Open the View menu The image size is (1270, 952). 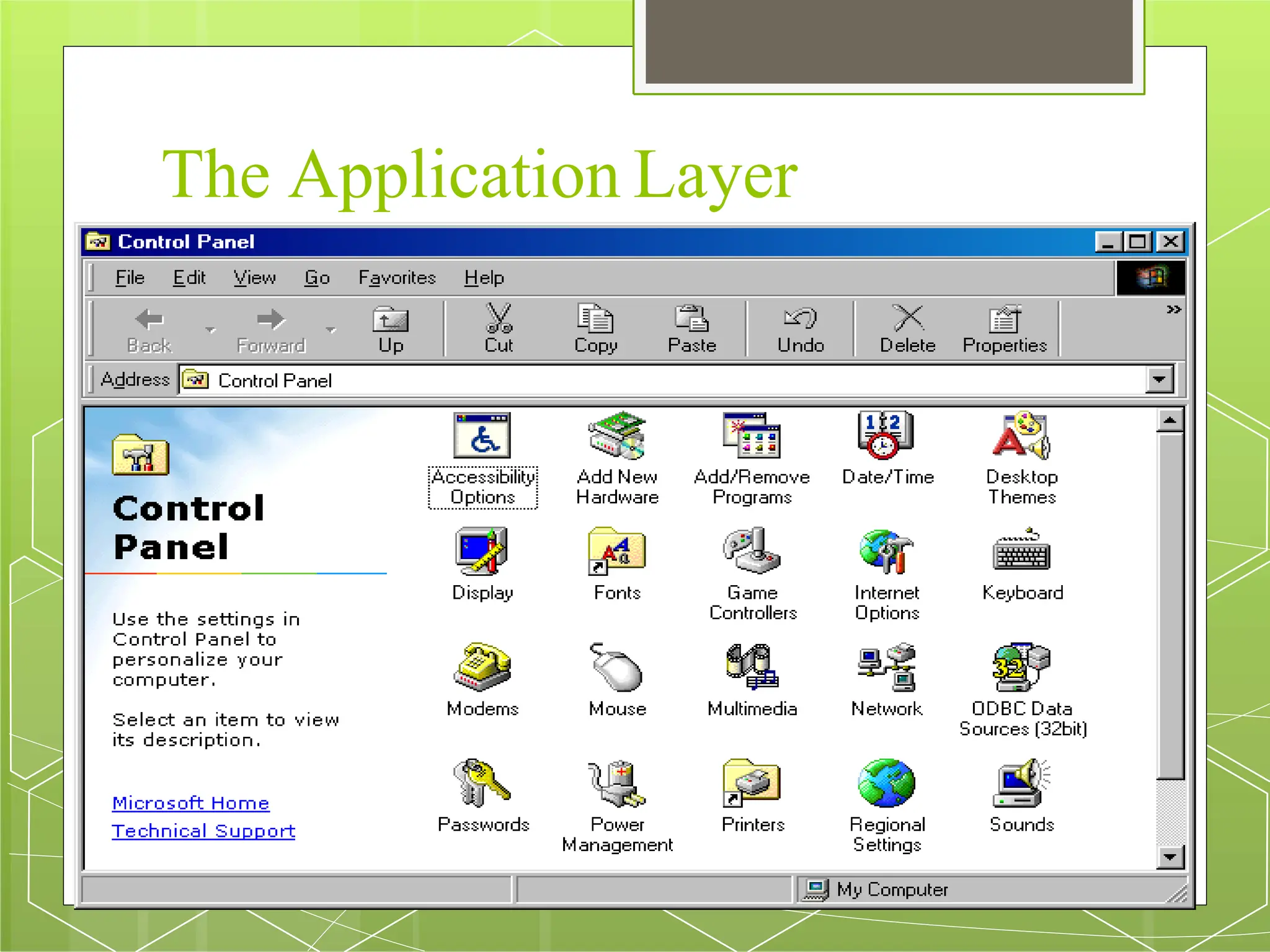254,278
